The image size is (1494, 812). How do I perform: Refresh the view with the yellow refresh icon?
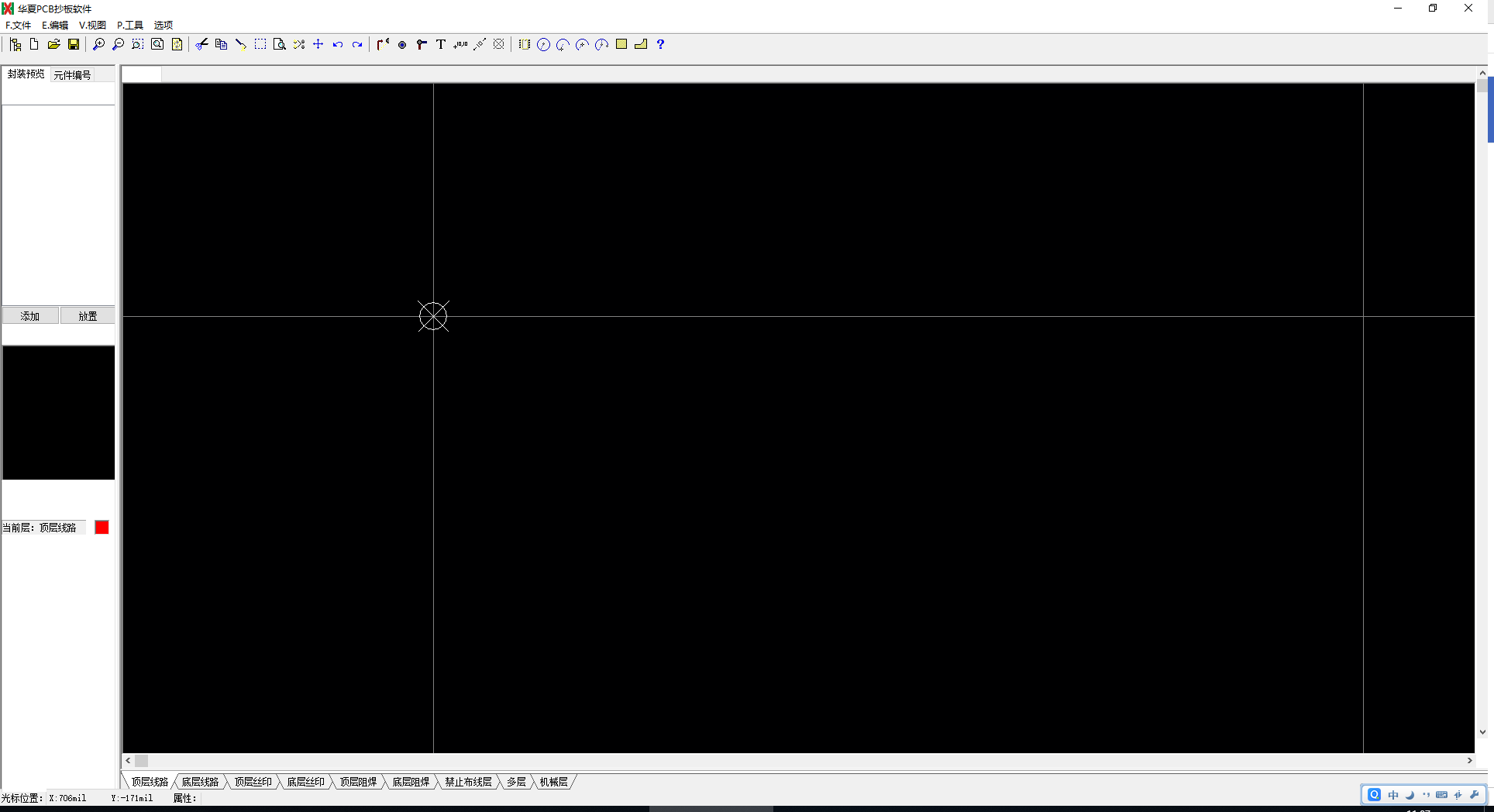tap(177, 44)
